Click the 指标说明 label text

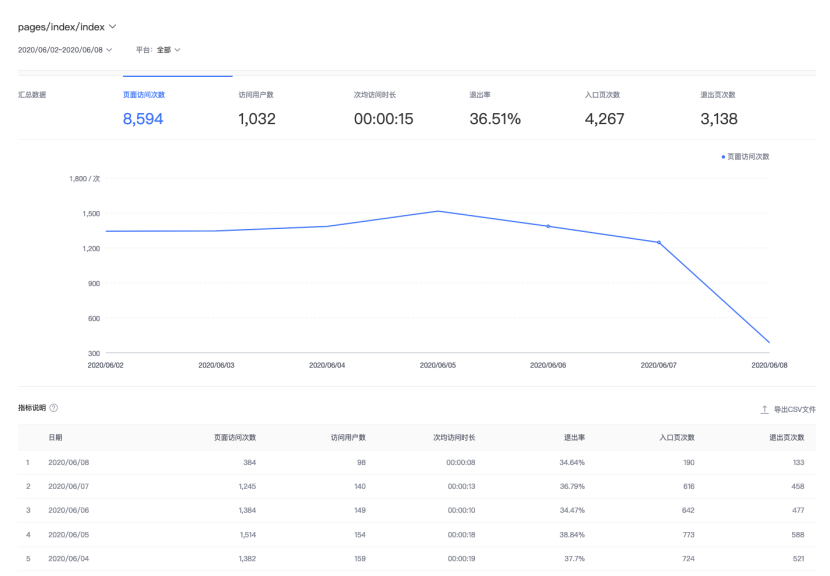[x=31, y=409]
